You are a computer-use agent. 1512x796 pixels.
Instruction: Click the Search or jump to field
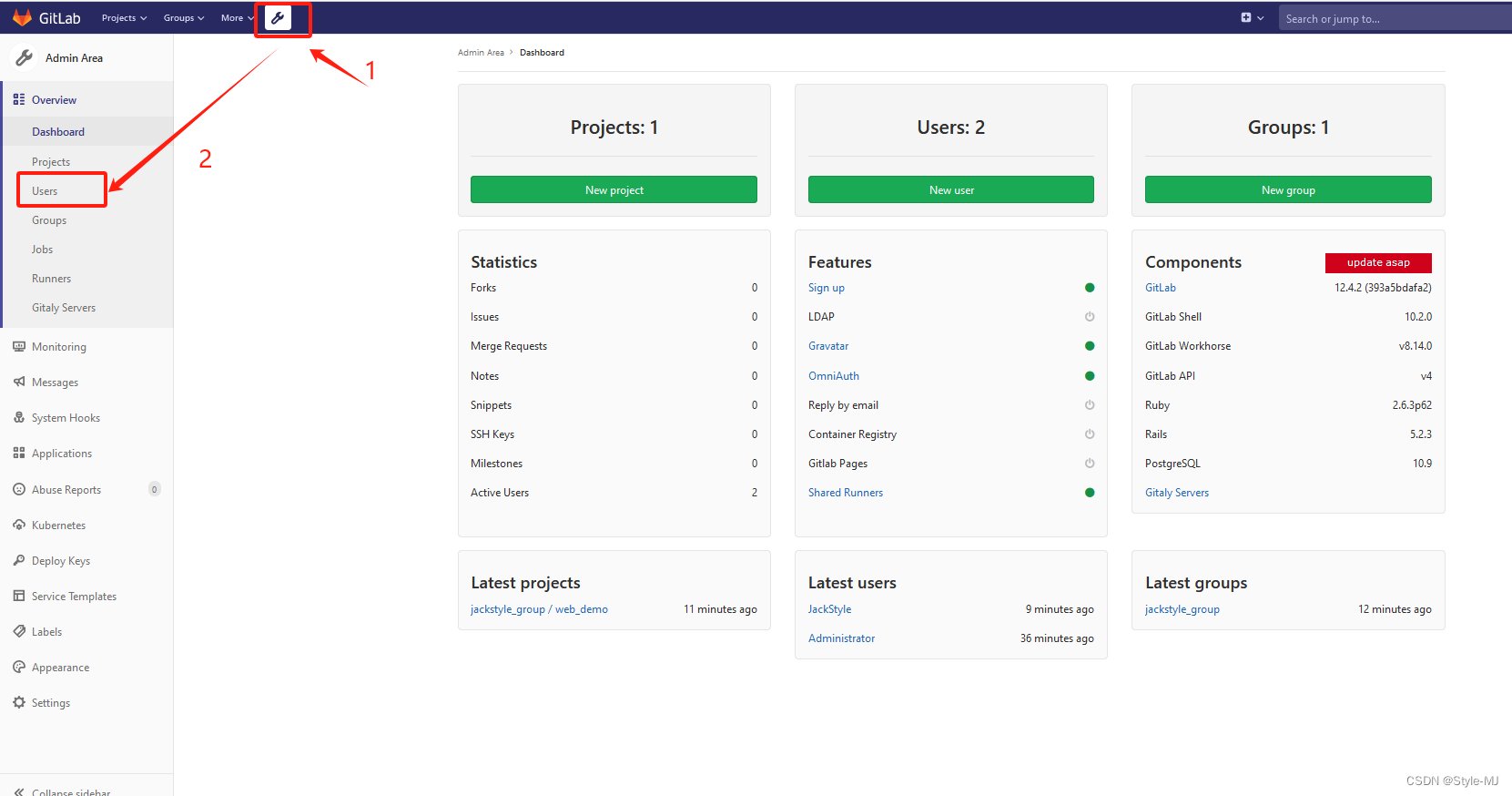(1395, 18)
